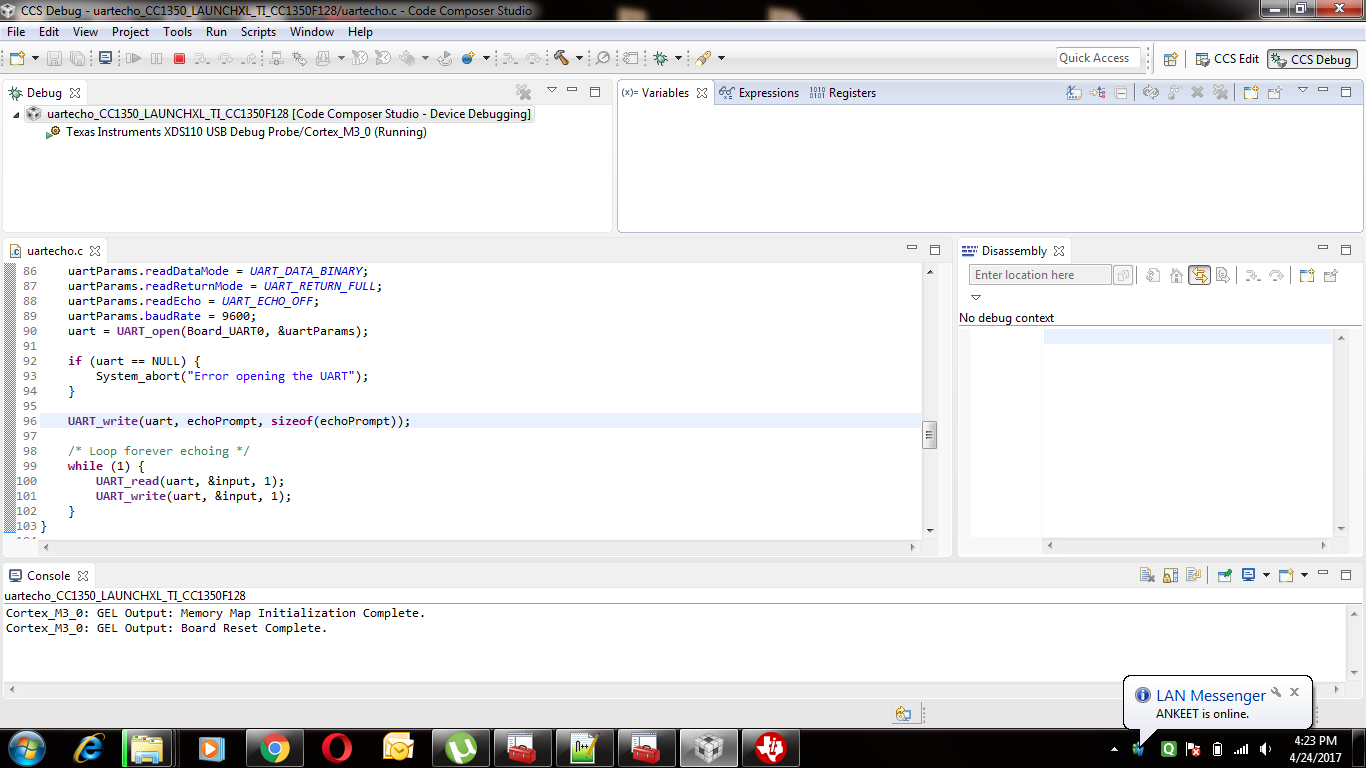
Task: Clear the Console output
Action: 1147,575
